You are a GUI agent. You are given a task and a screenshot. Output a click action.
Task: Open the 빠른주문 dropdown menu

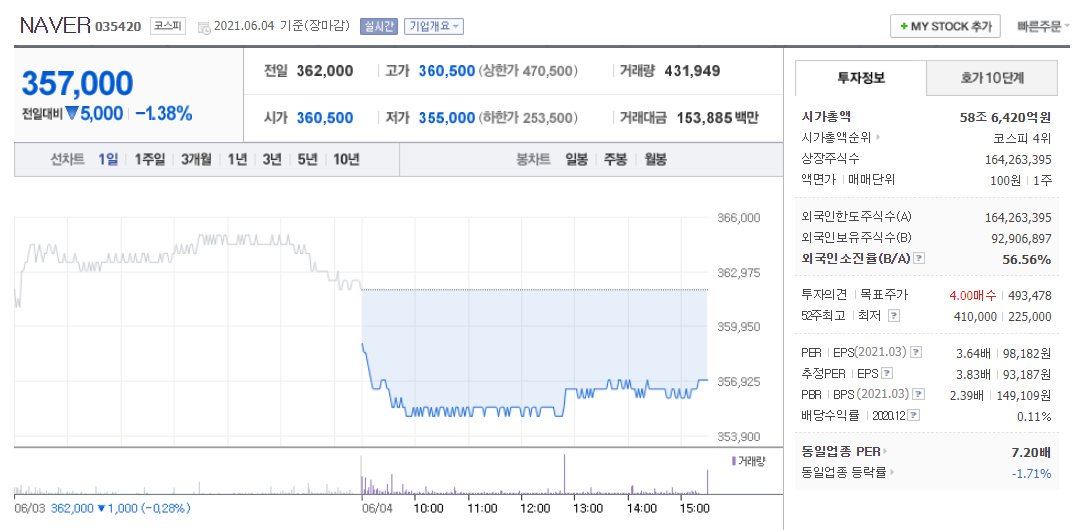(x=1043, y=27)
